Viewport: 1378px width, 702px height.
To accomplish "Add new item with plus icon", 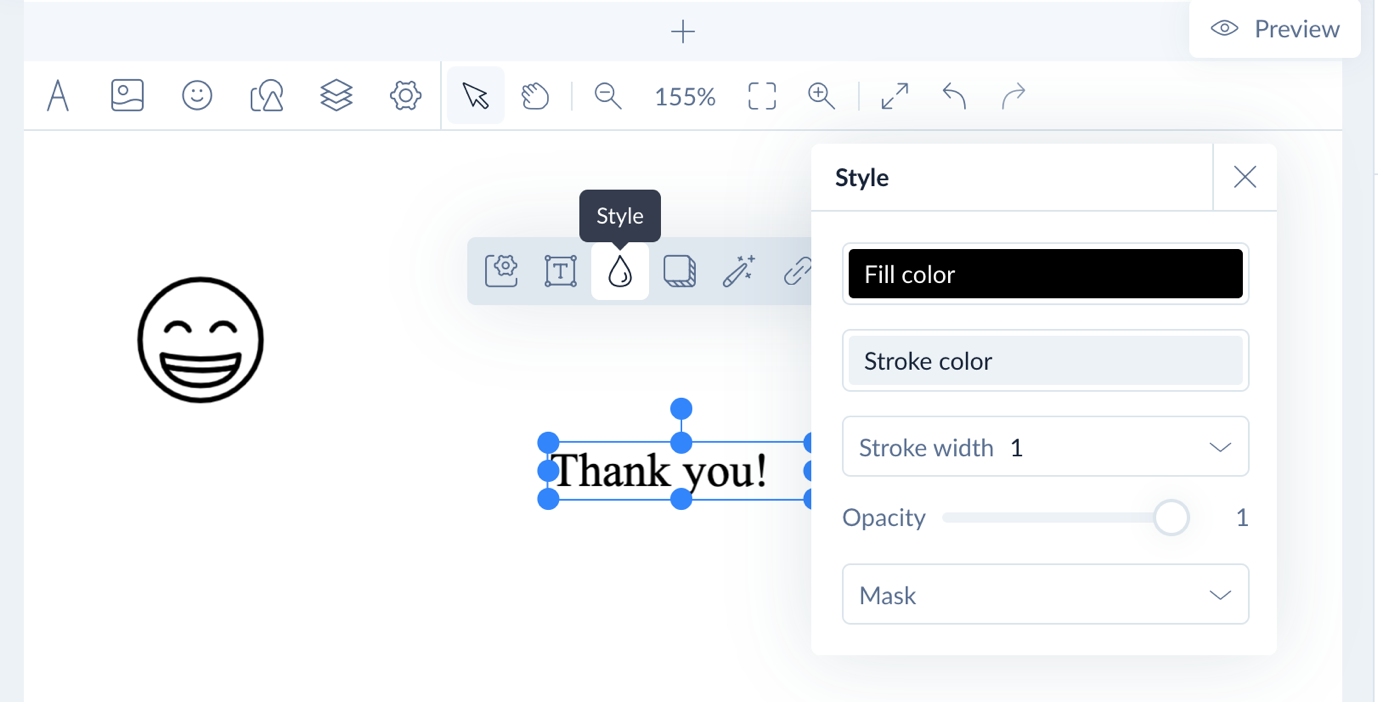I will (683, 32).
